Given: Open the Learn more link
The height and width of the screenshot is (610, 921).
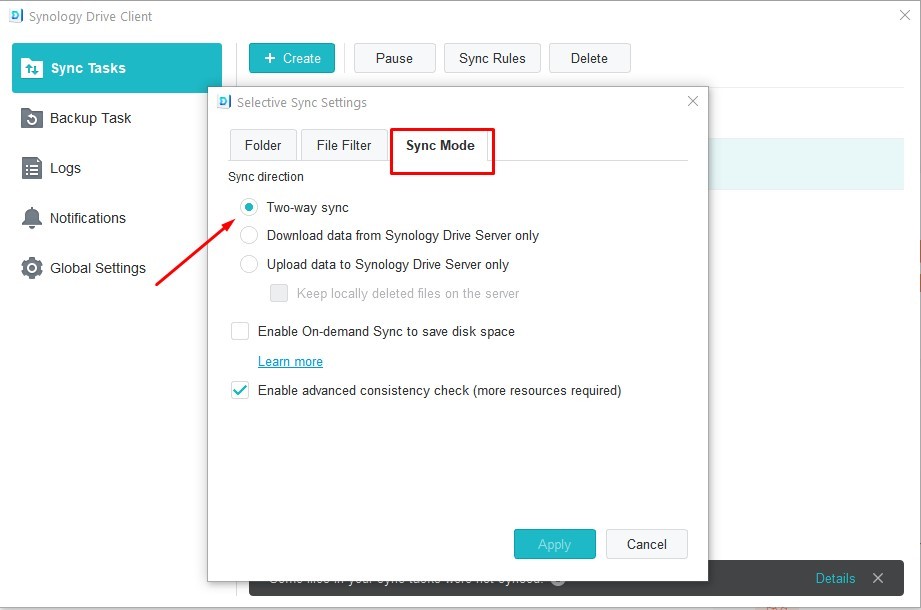Looking at the screenshot, I should point(290,362).
